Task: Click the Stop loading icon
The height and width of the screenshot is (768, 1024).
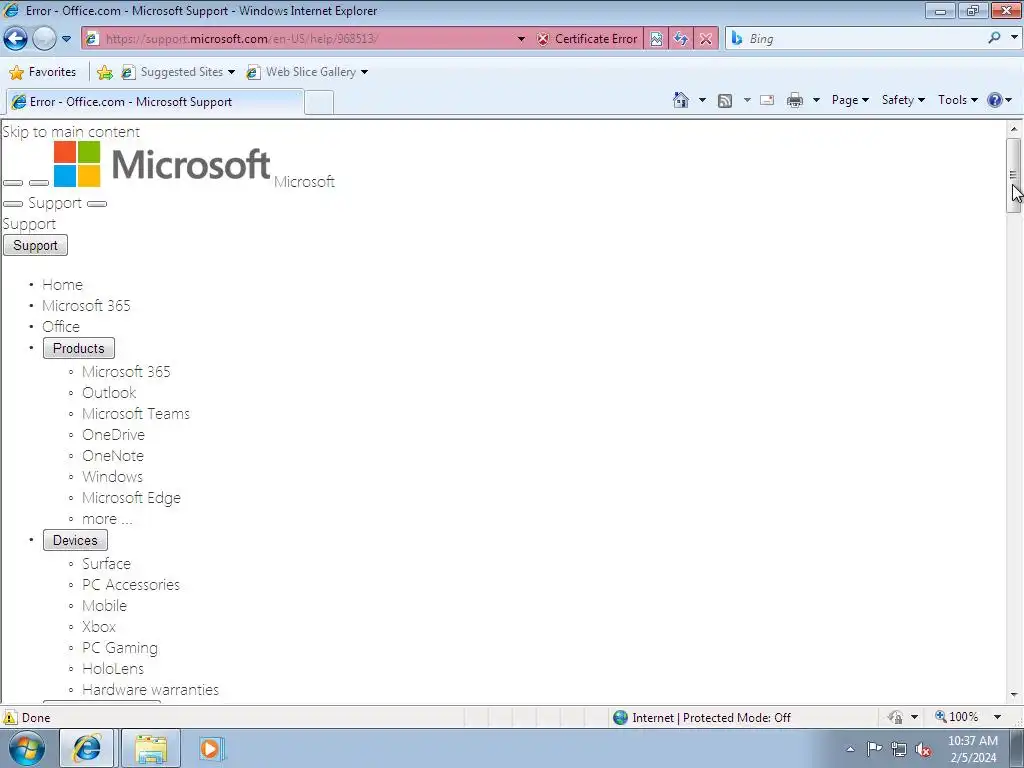Action: coord(705,39)
